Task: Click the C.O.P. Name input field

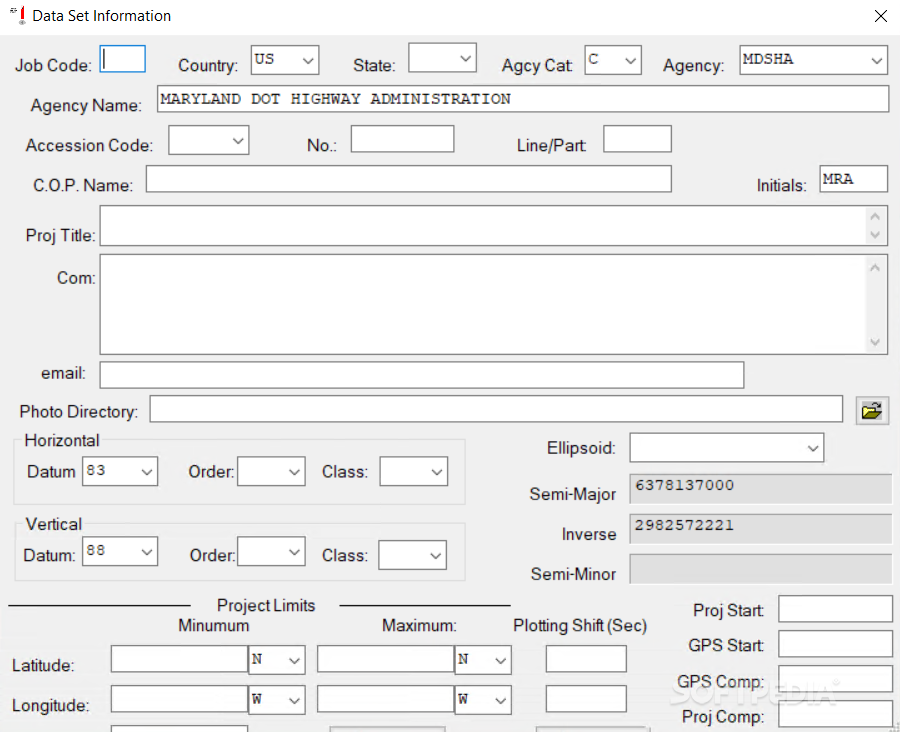Action: (409, 179)
